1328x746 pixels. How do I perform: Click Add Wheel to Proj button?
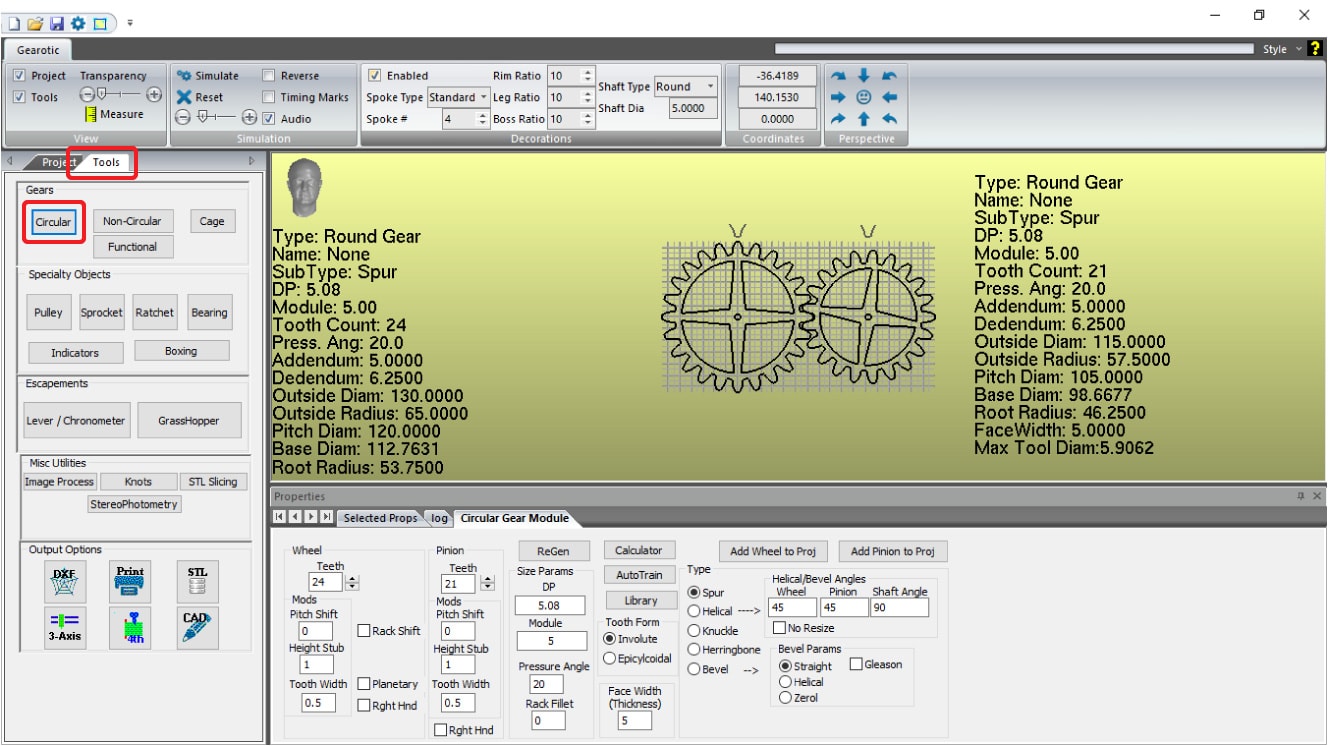[x=774, y=551]
